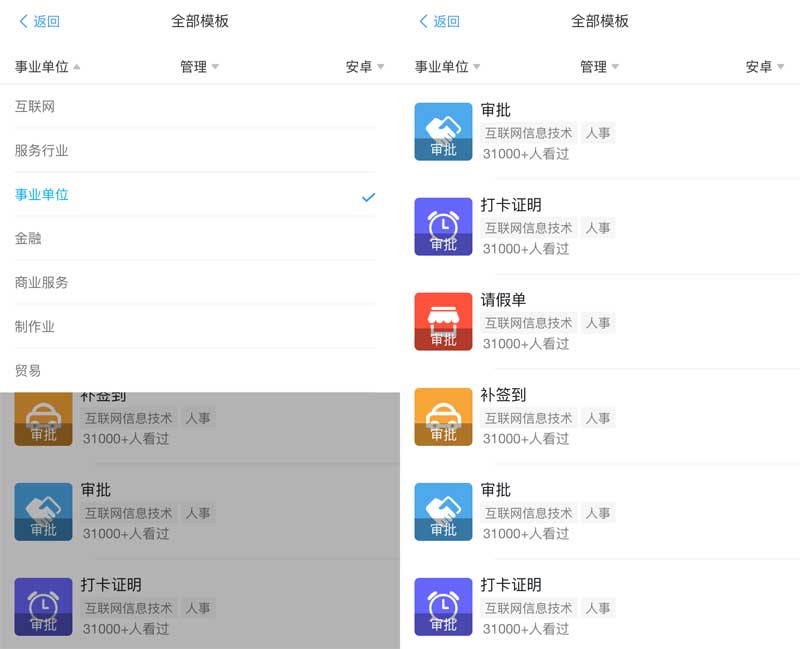Expand the 管理 filter on the right screen
The width and height of the screenshot is (800, 649).
(x=599, y=66)
